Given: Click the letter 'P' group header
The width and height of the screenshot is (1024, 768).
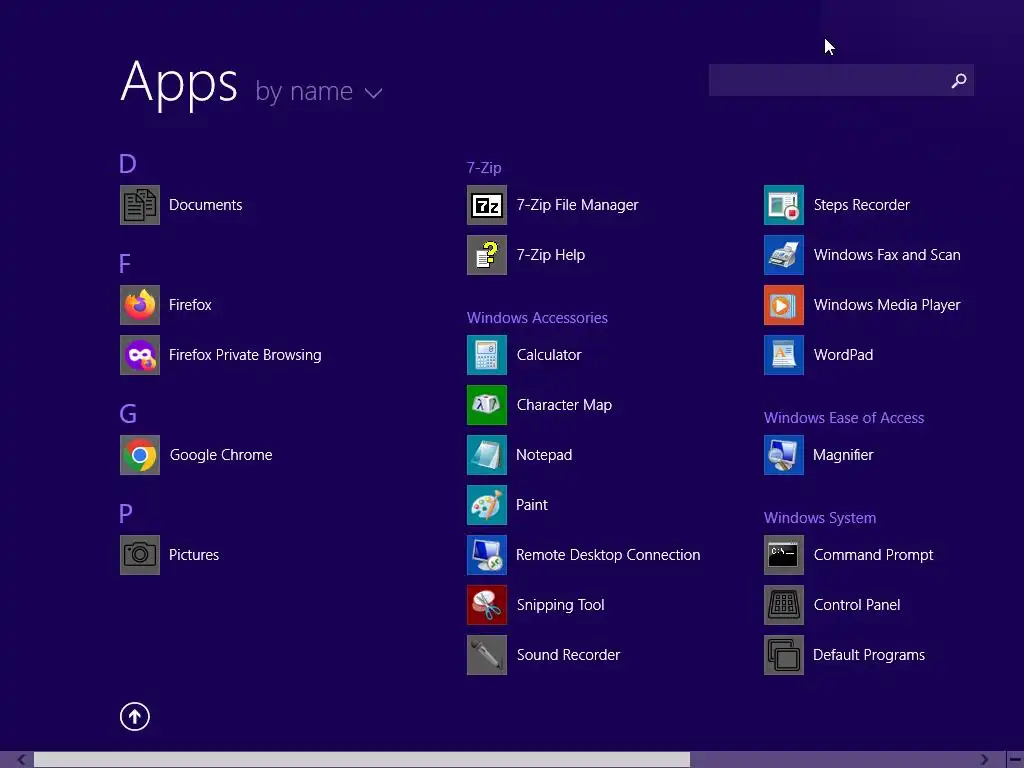Looking at the screenshot, I should pos(125,514).
